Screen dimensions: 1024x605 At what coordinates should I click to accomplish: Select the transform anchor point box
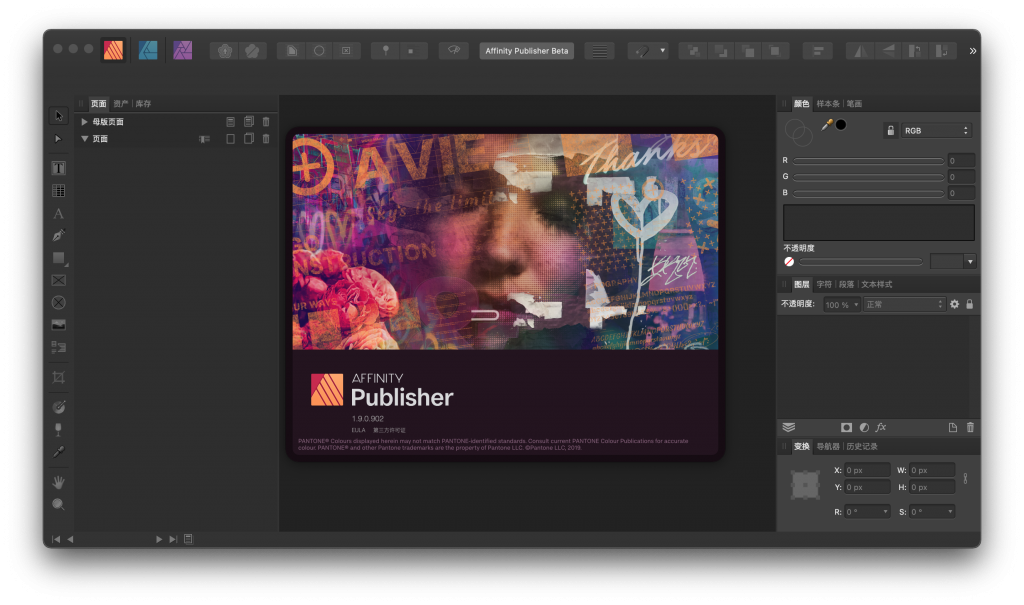tap(805, 485)
